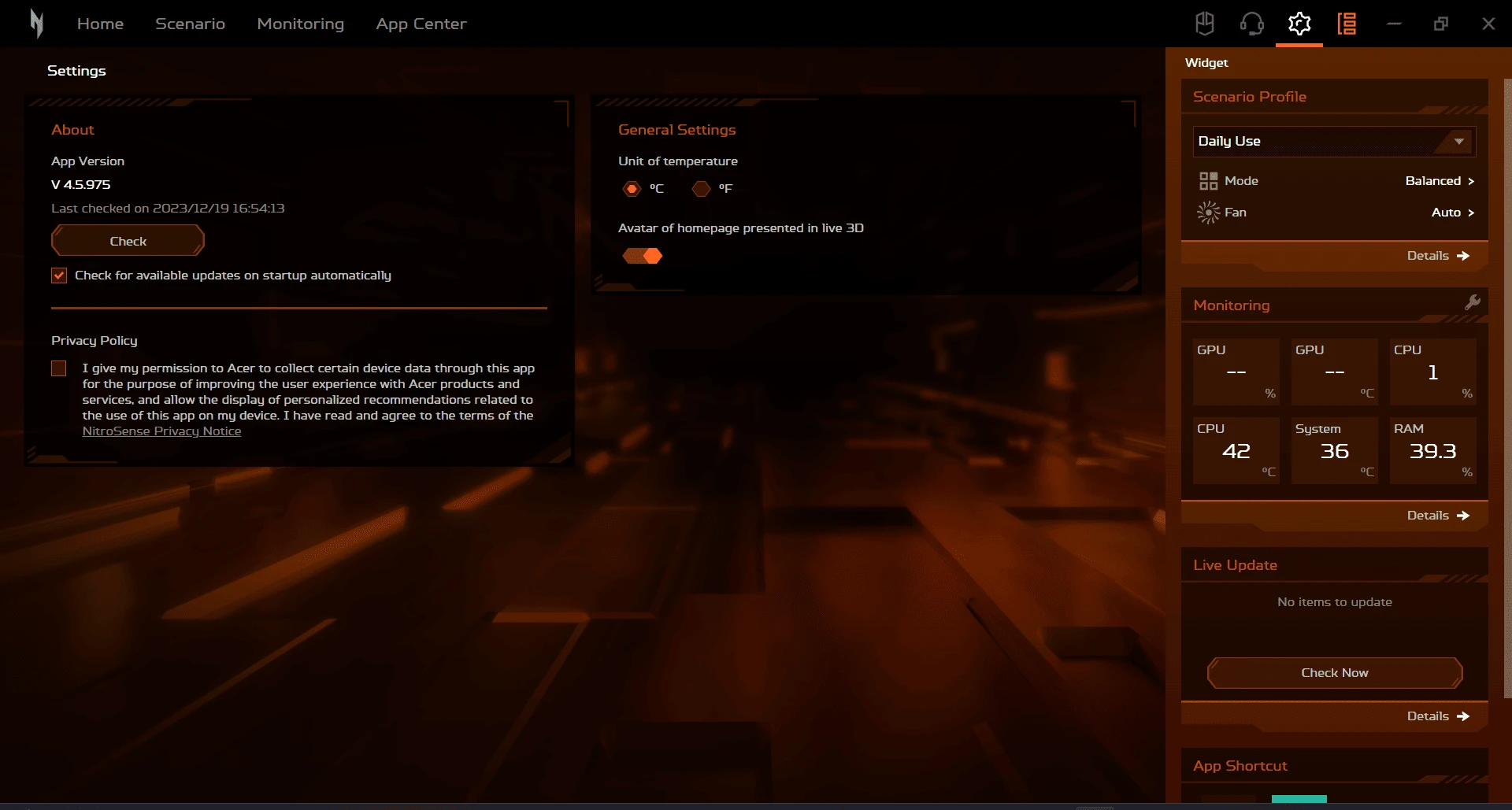The height and width of the screenshot is (810, 1512).
Task: Click Scenario Profile Details arrow
Action: click(1463, 256)
